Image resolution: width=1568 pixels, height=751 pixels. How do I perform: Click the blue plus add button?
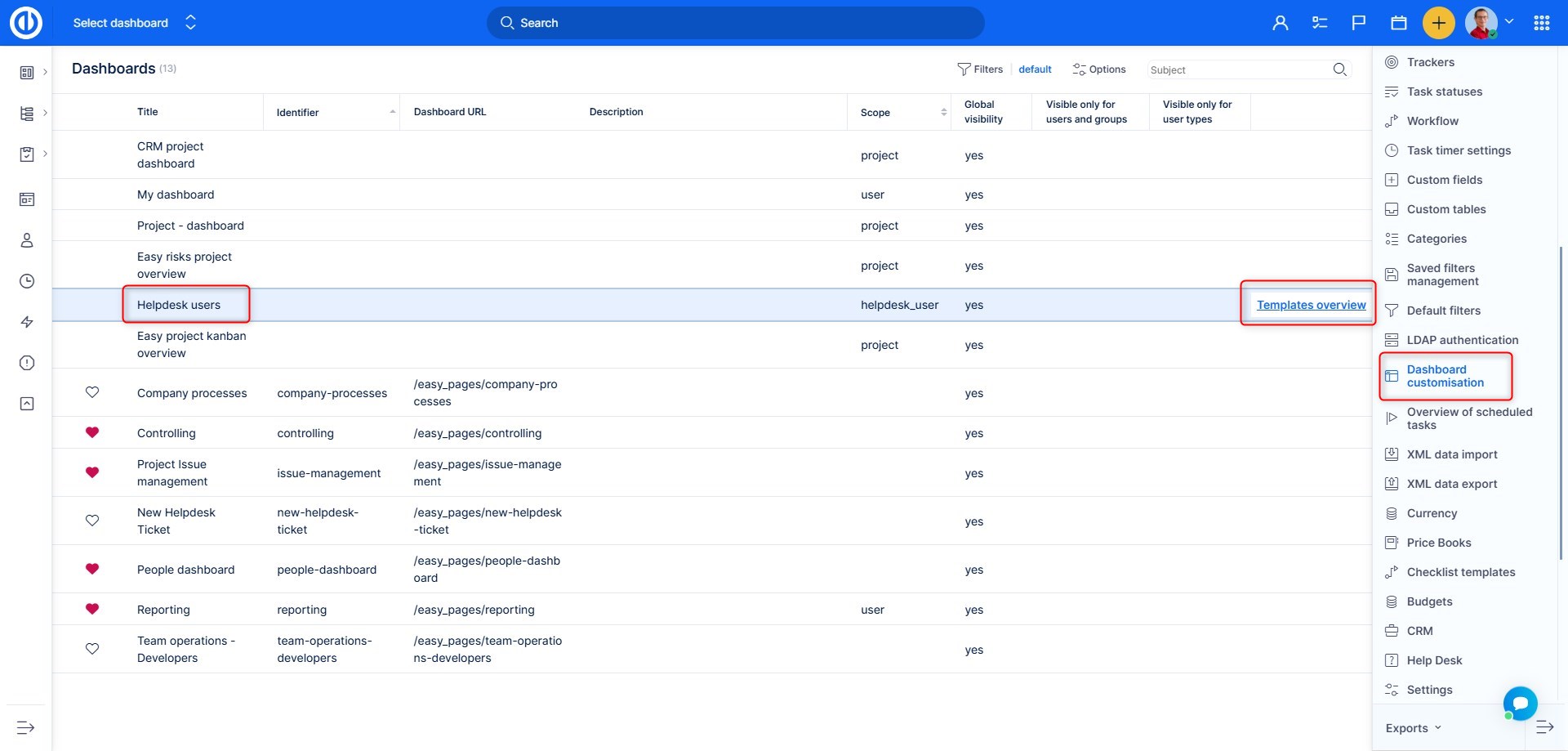(1438, 23)
